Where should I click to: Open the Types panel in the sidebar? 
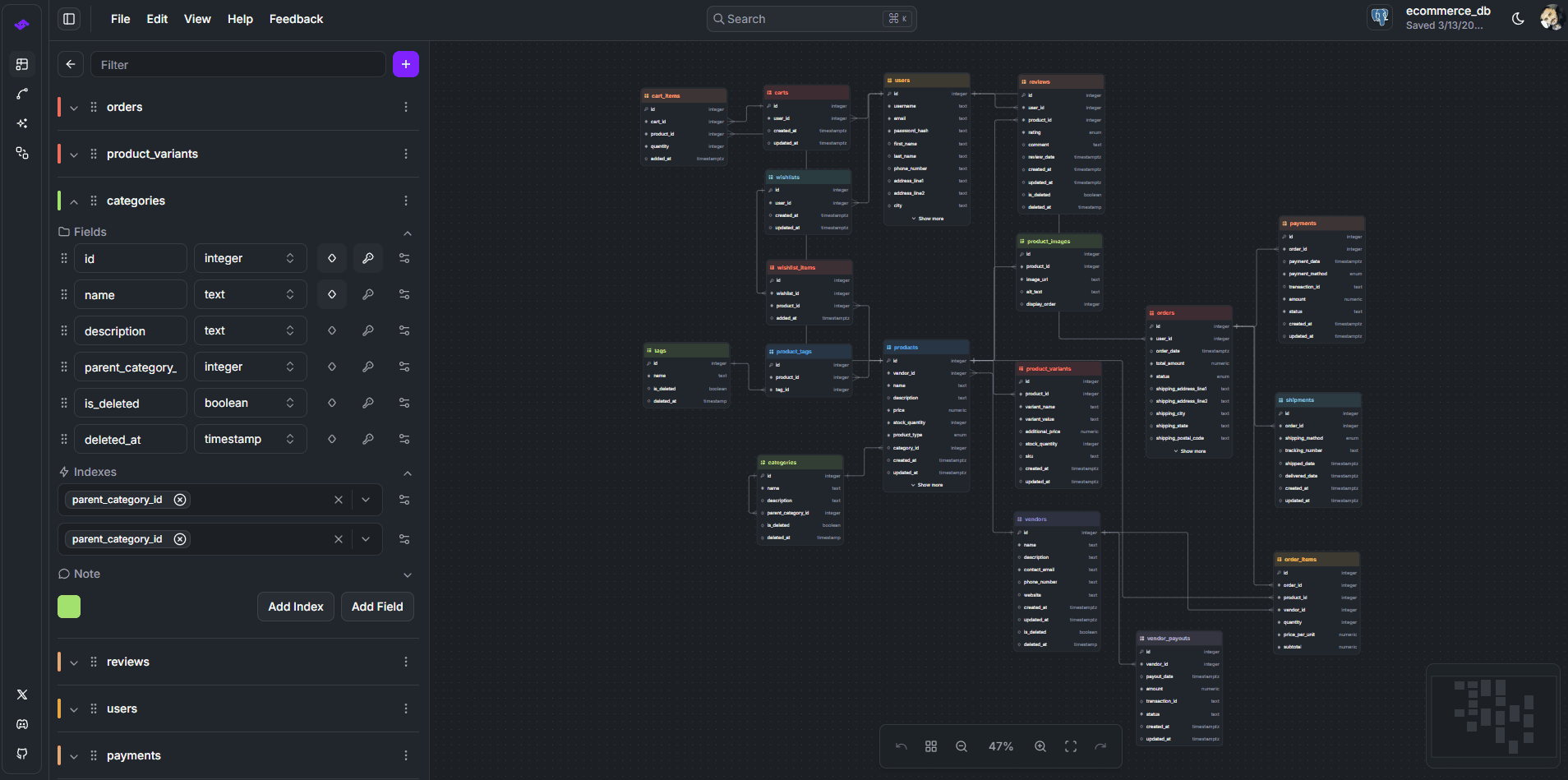pos(23,153)
